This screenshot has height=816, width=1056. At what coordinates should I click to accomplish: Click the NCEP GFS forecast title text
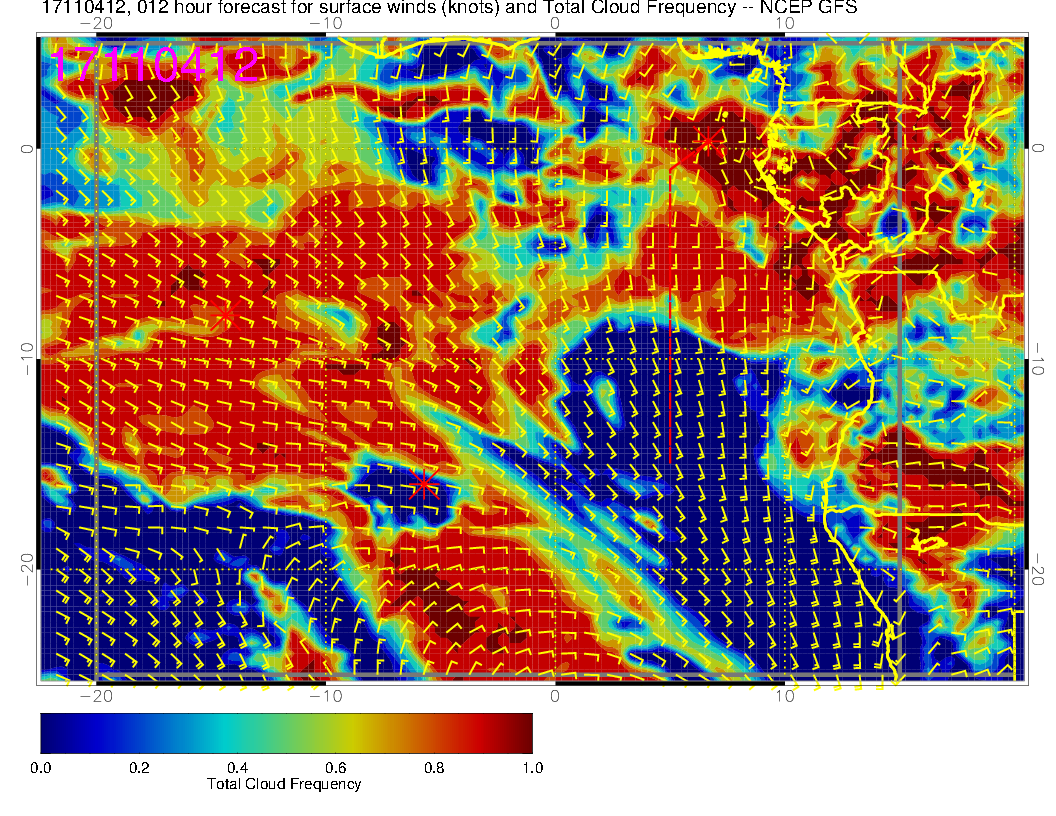[x=449, y=7]
